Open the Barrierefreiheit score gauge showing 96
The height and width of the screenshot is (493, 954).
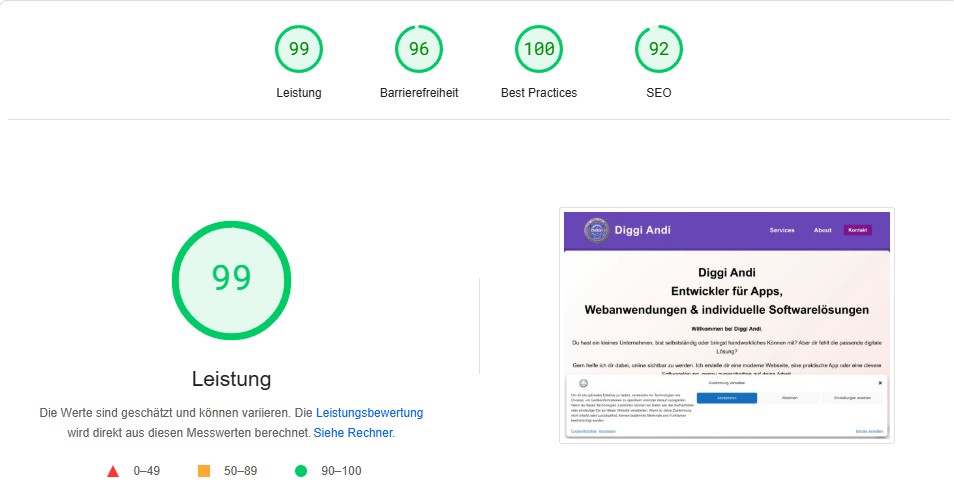[x=419, y=49]
